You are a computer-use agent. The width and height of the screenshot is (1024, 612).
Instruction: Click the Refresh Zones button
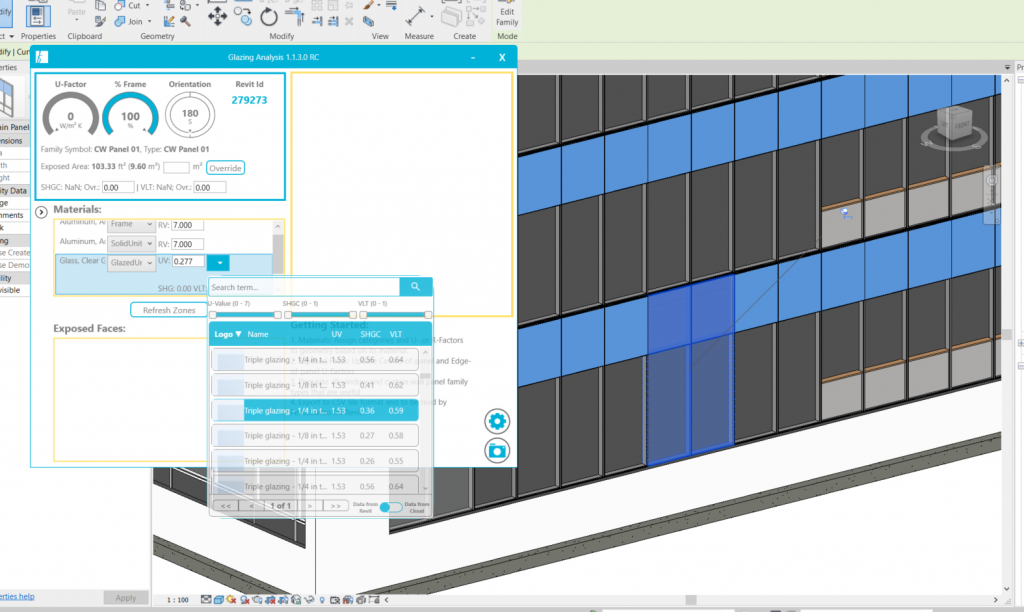point(169,310)
